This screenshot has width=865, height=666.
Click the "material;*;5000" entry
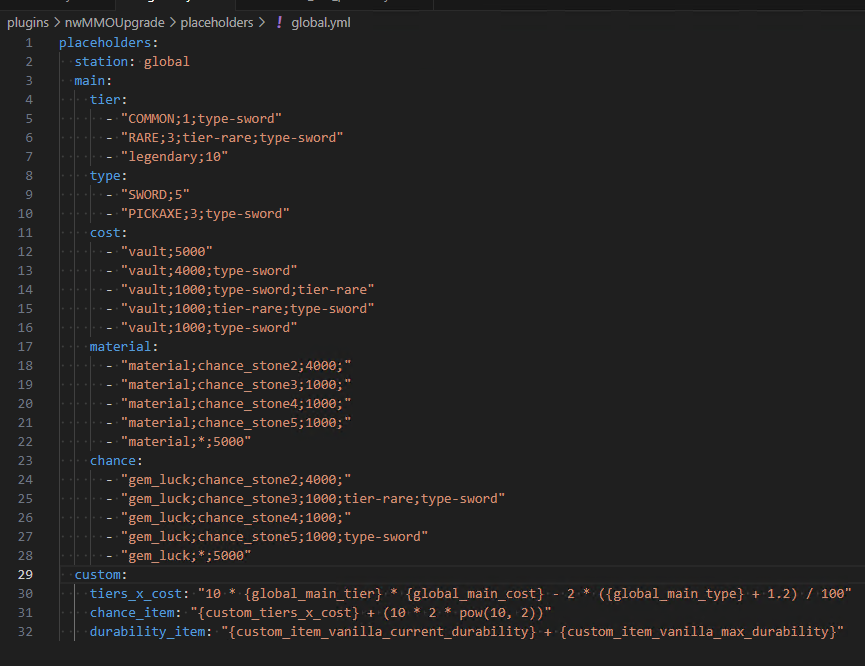coord(186,441)
